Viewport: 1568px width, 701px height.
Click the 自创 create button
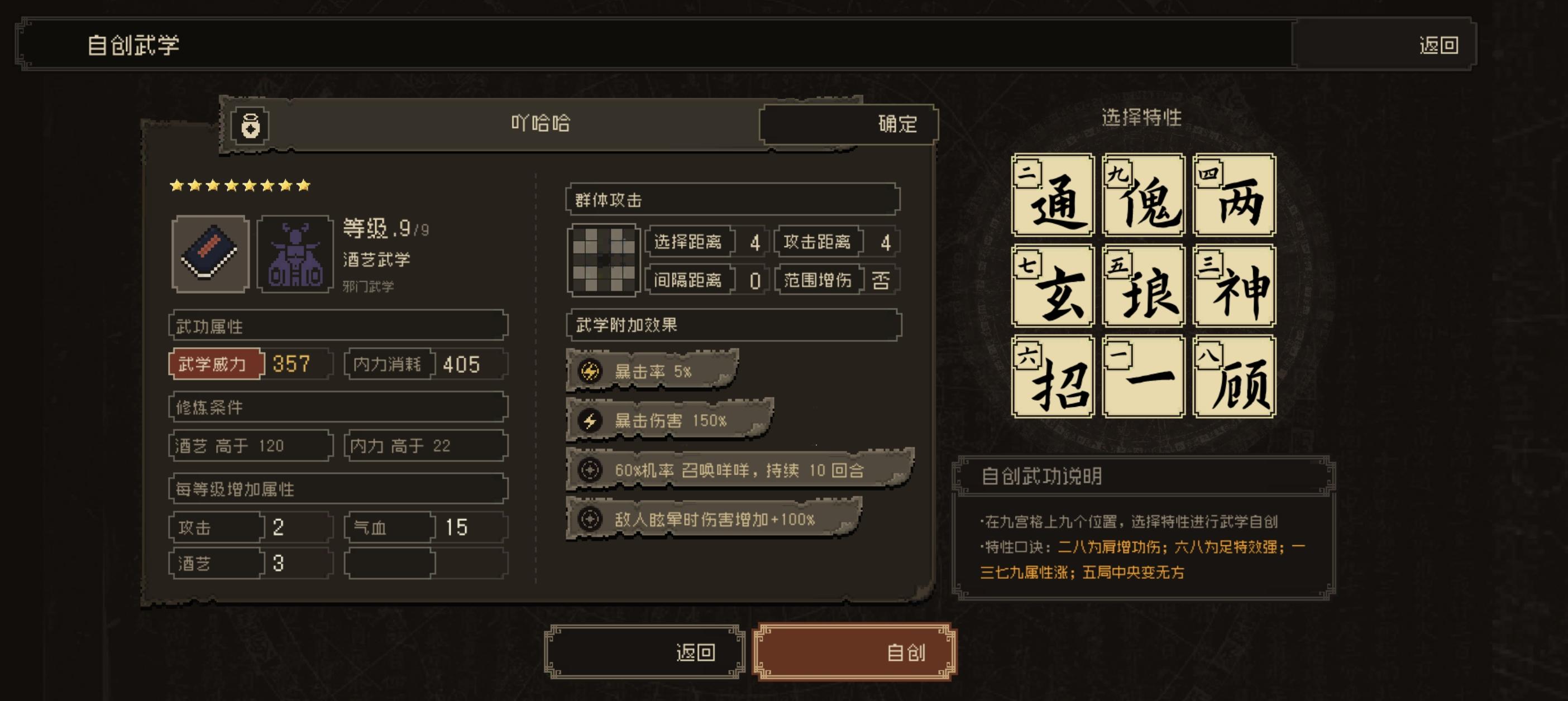pos(854,652)
